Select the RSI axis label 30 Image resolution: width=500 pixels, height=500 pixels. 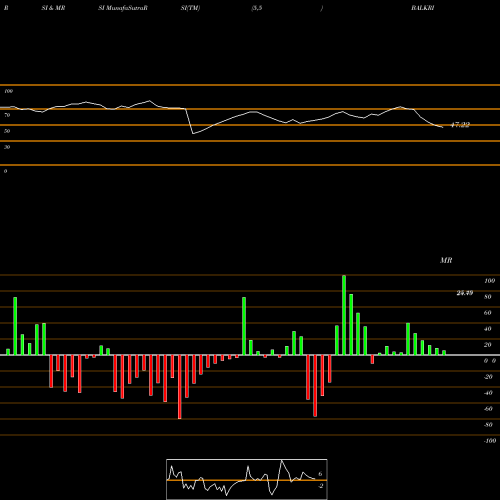7,147
